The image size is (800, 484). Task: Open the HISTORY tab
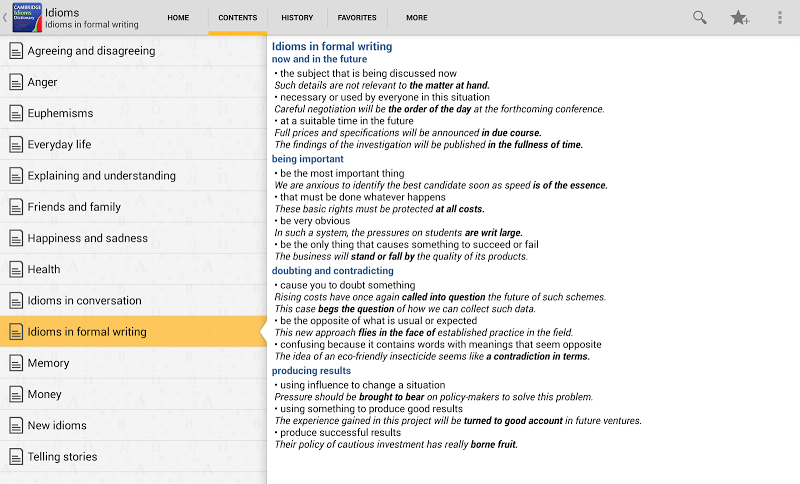point(297,17)
